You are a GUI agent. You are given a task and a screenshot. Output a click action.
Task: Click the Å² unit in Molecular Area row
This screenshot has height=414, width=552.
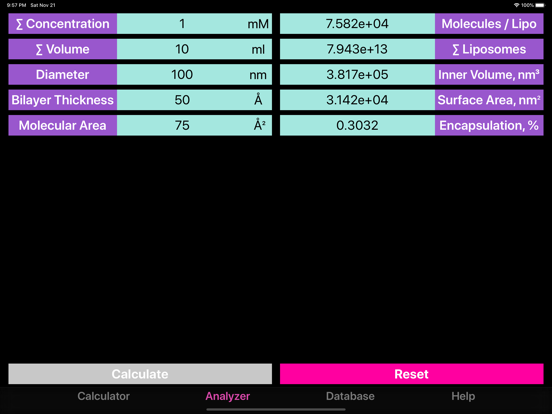[259, 125]
